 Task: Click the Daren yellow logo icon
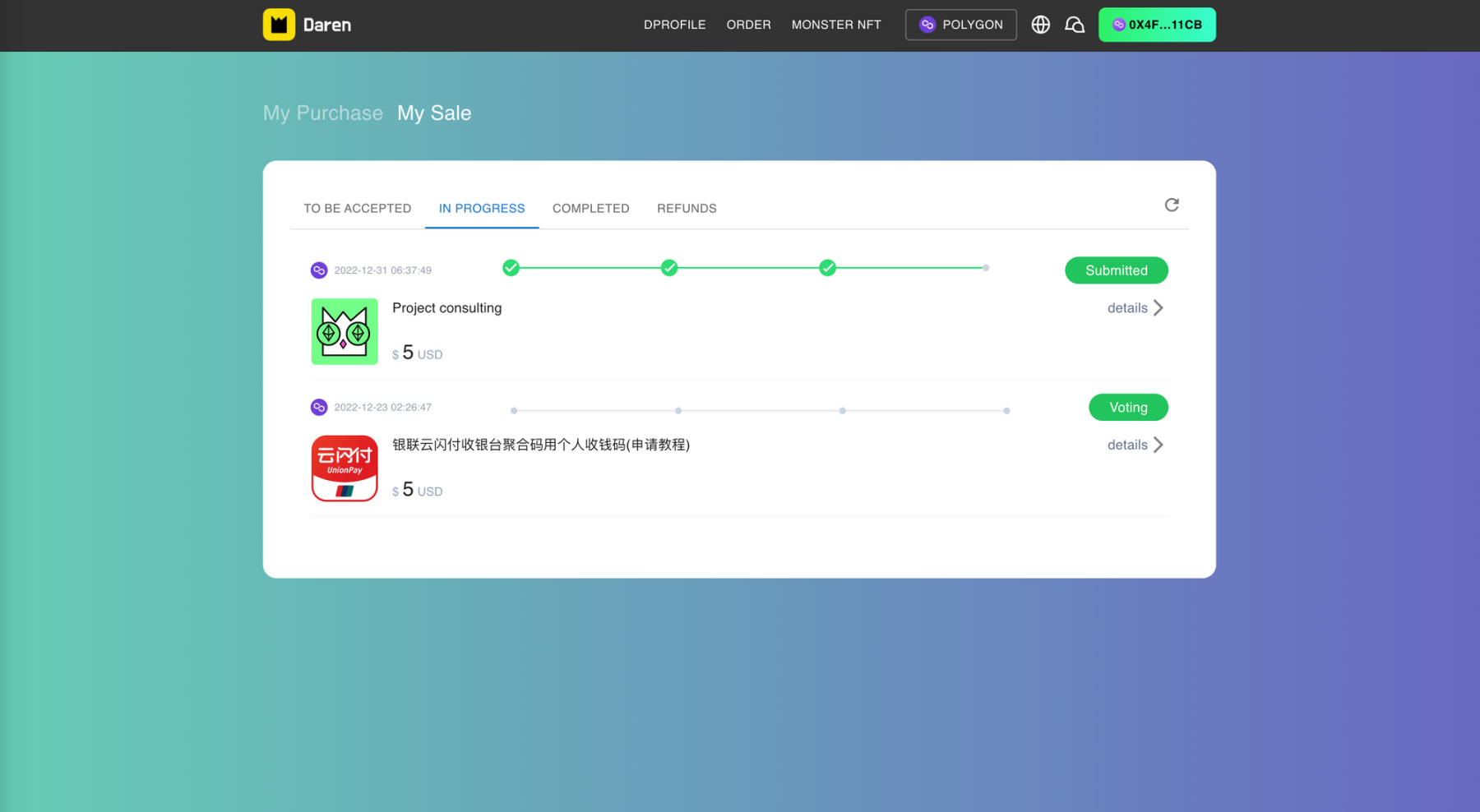click(x=279, y=25)
